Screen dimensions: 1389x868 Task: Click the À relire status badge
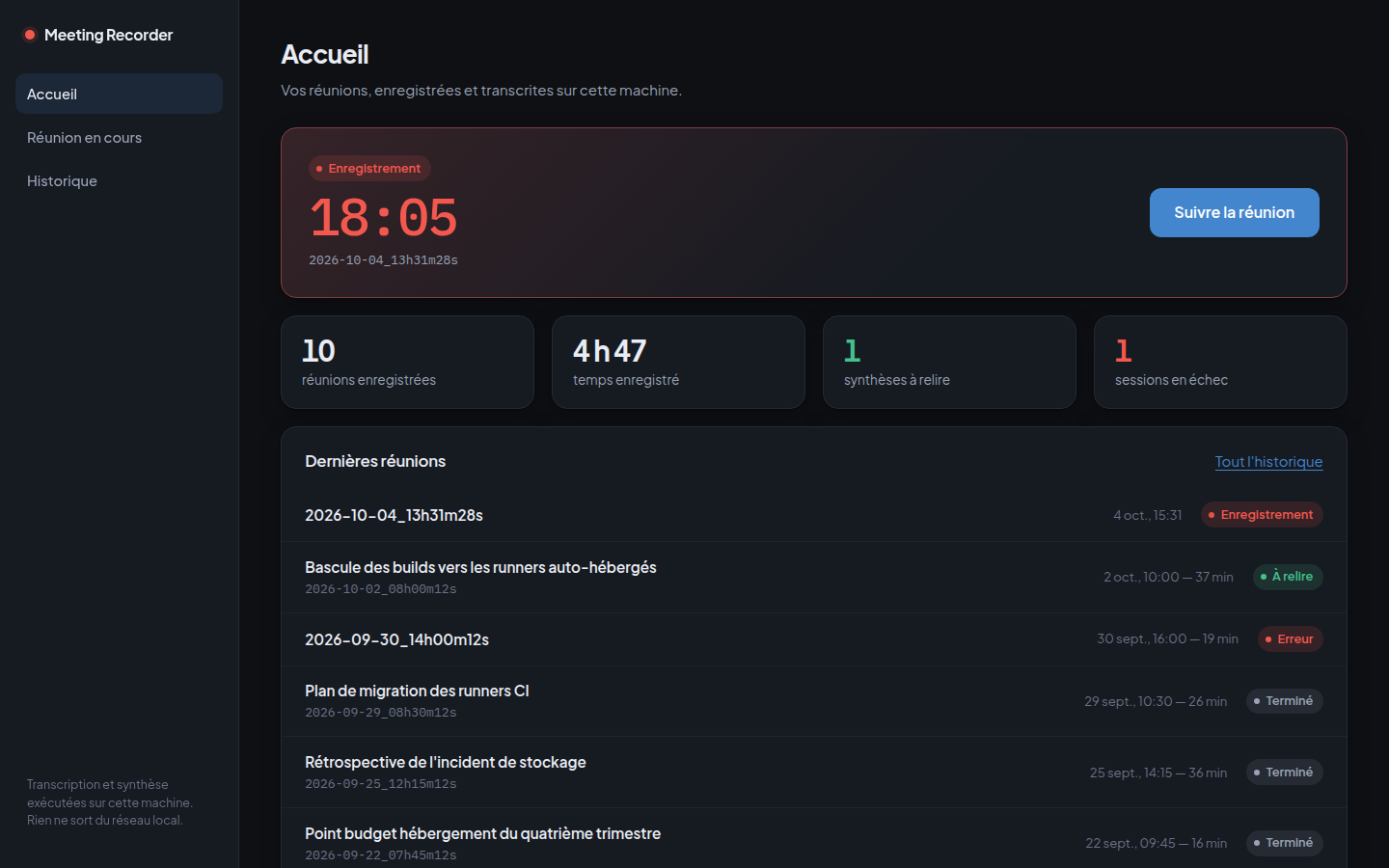point(1288,577)
